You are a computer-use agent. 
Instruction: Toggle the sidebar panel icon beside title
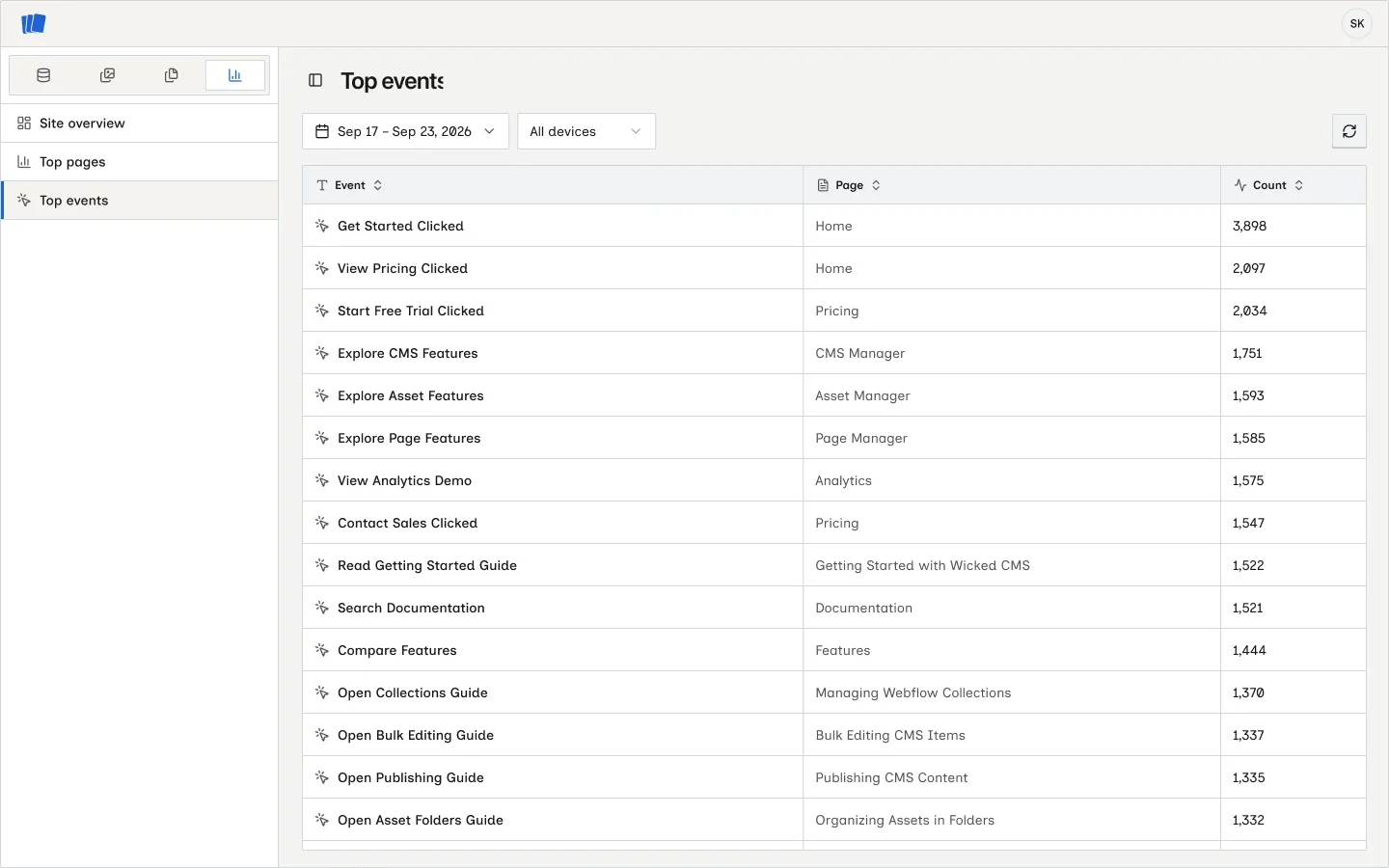pyautogui.click(x=315, y=81)
